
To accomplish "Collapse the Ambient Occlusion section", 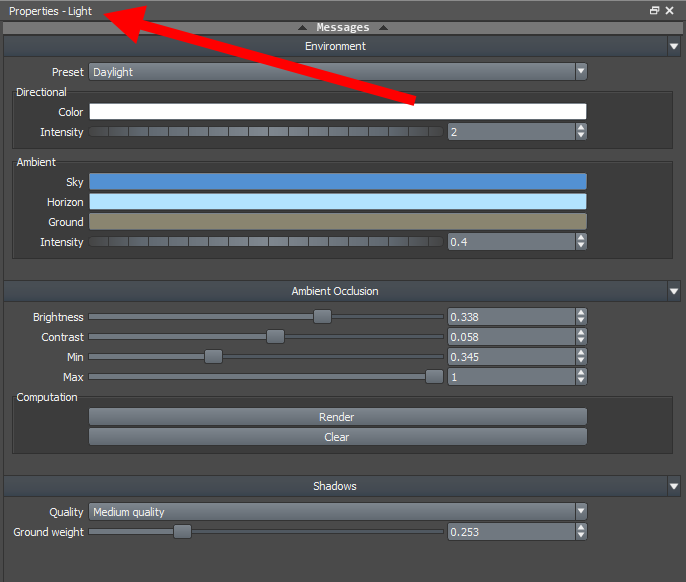I will [x=674, y=291].
